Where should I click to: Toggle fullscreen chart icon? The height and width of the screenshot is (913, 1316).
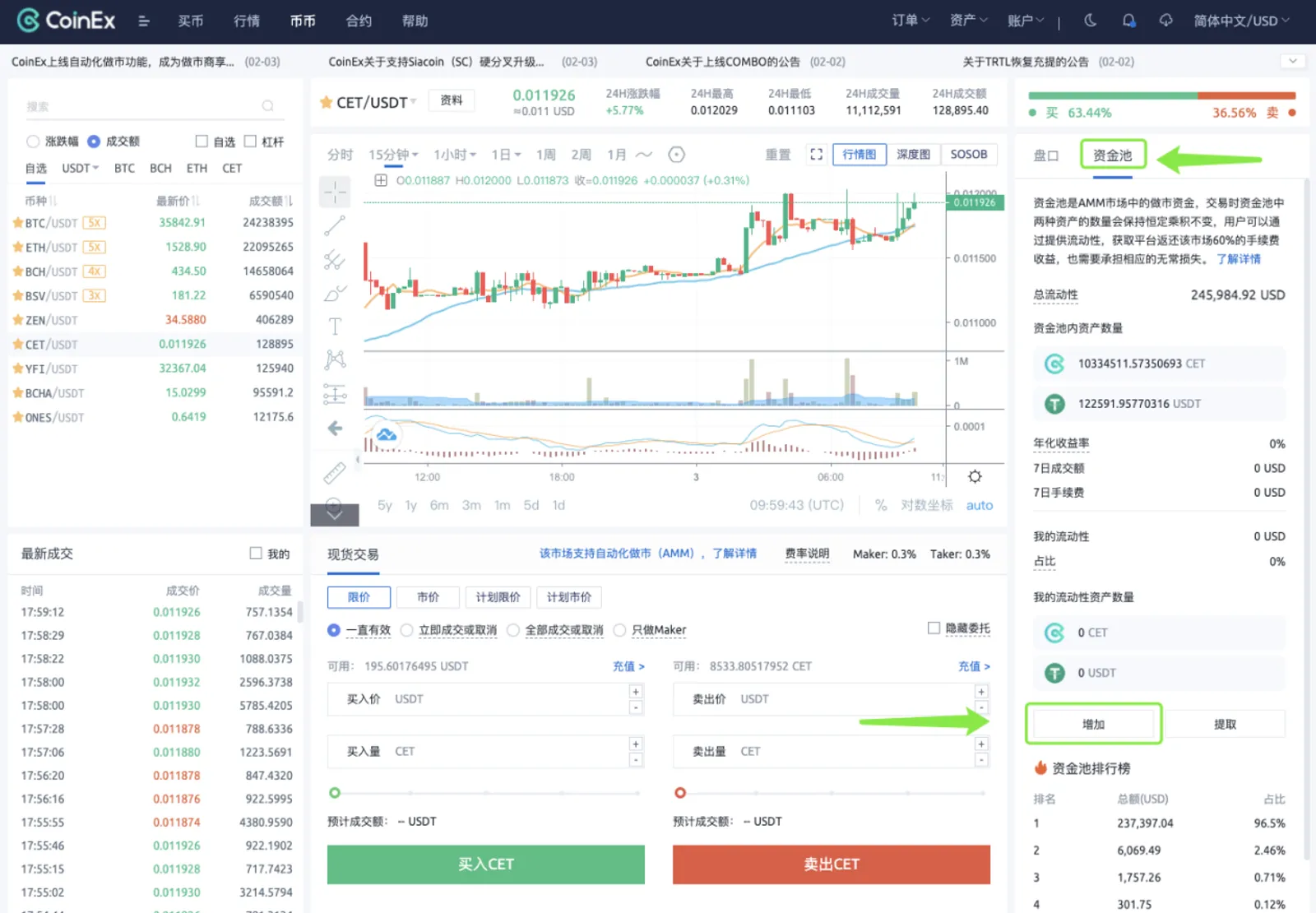coord(816,155)
